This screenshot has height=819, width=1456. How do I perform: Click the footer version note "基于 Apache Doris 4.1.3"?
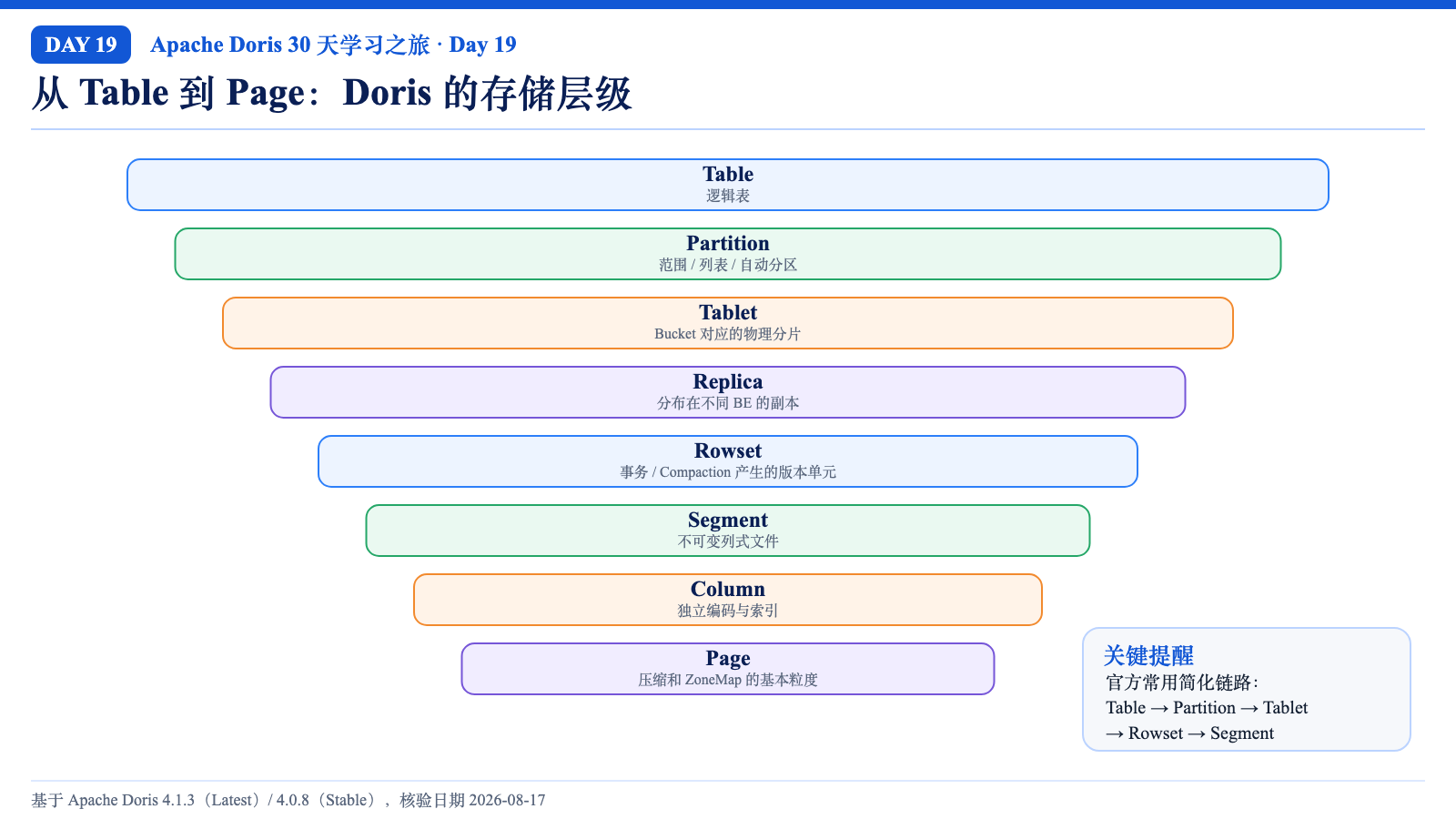288,800
